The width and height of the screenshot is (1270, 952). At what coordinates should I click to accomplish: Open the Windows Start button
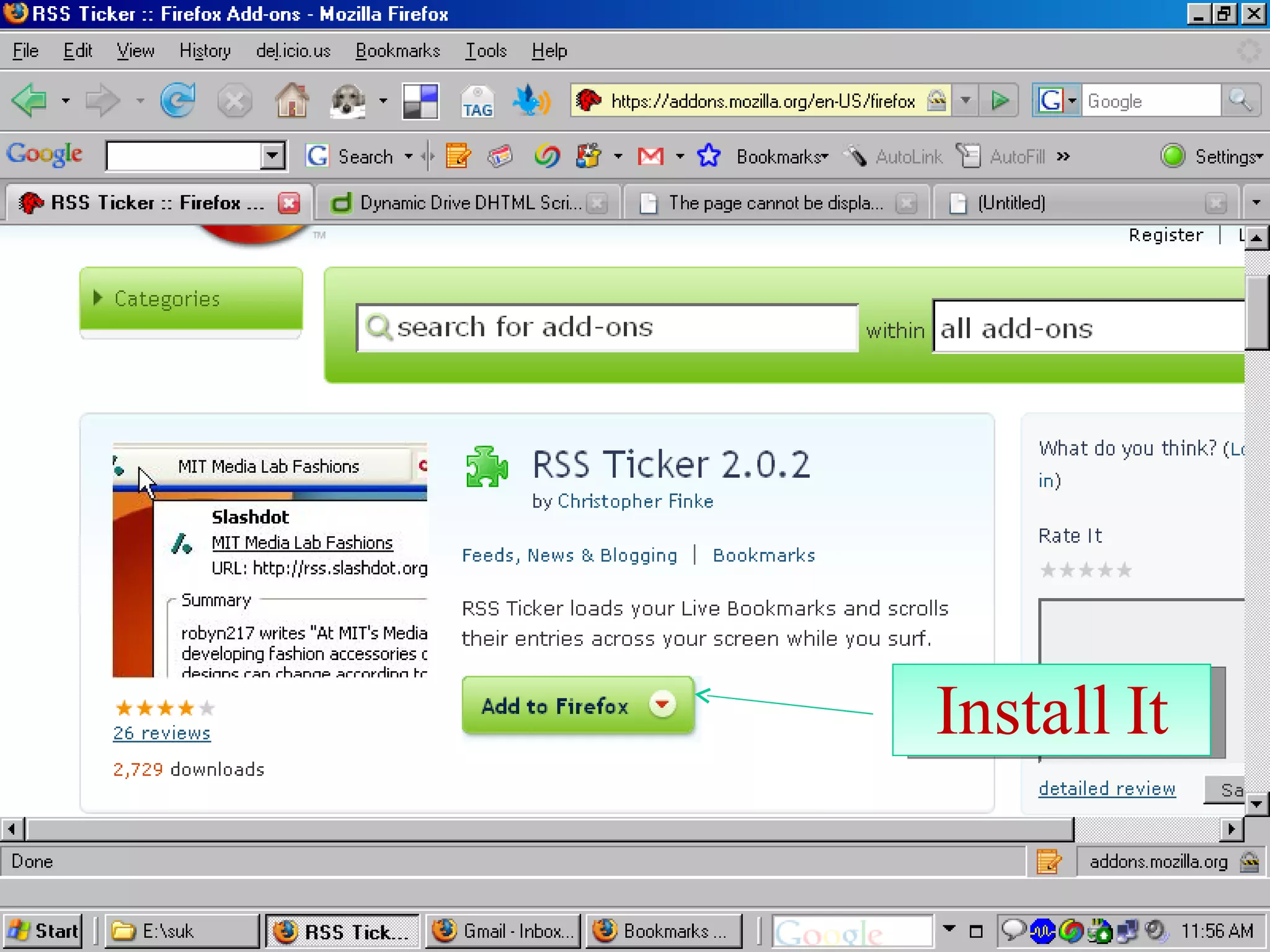click(43, 931)
